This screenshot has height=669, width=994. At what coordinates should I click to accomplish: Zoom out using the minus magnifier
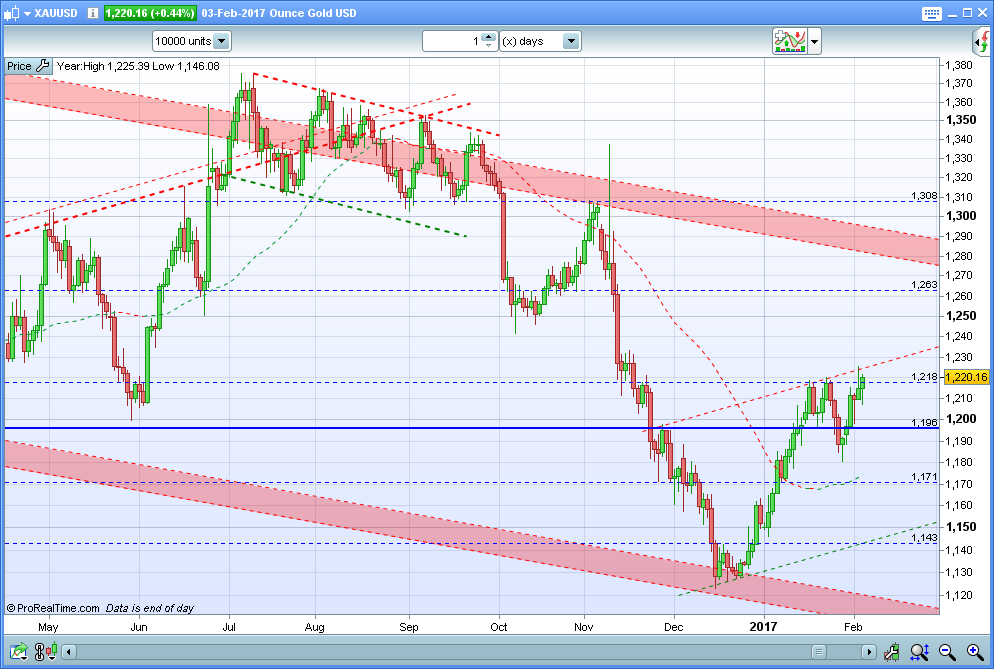click(x=947, y=651)
